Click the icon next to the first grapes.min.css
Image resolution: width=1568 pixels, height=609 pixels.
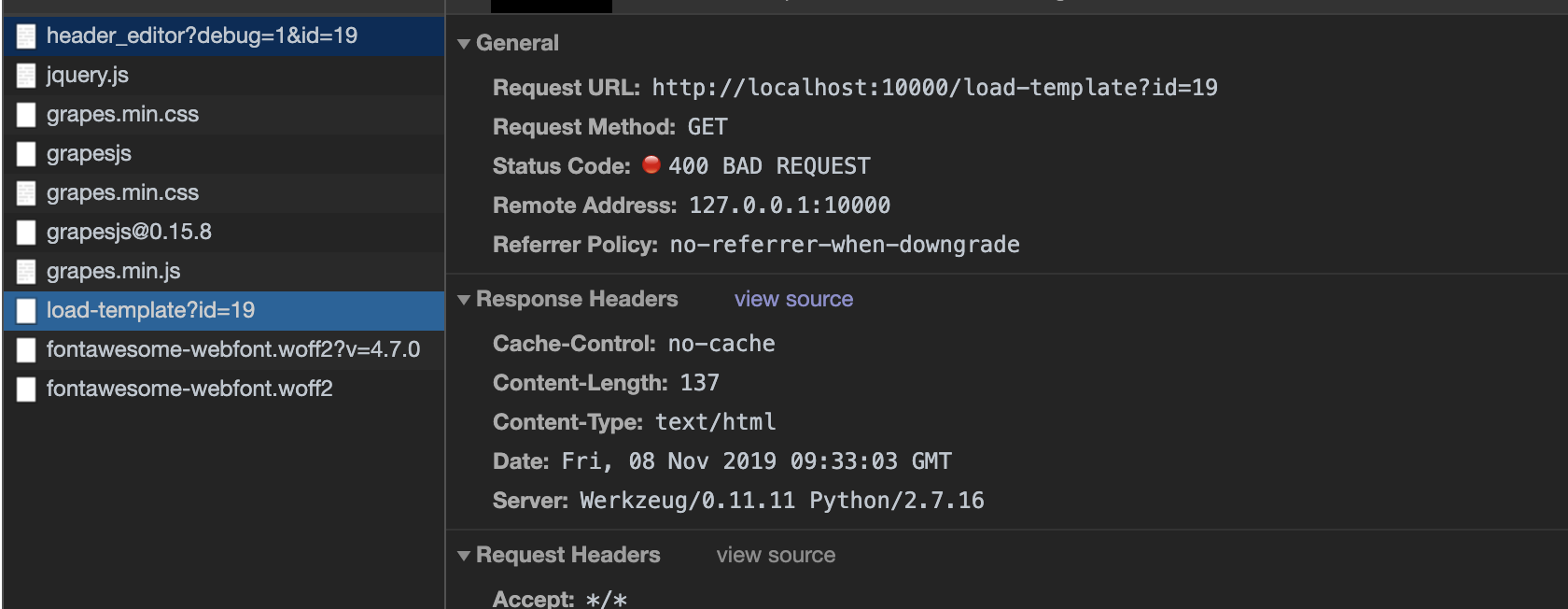(25, 115)
